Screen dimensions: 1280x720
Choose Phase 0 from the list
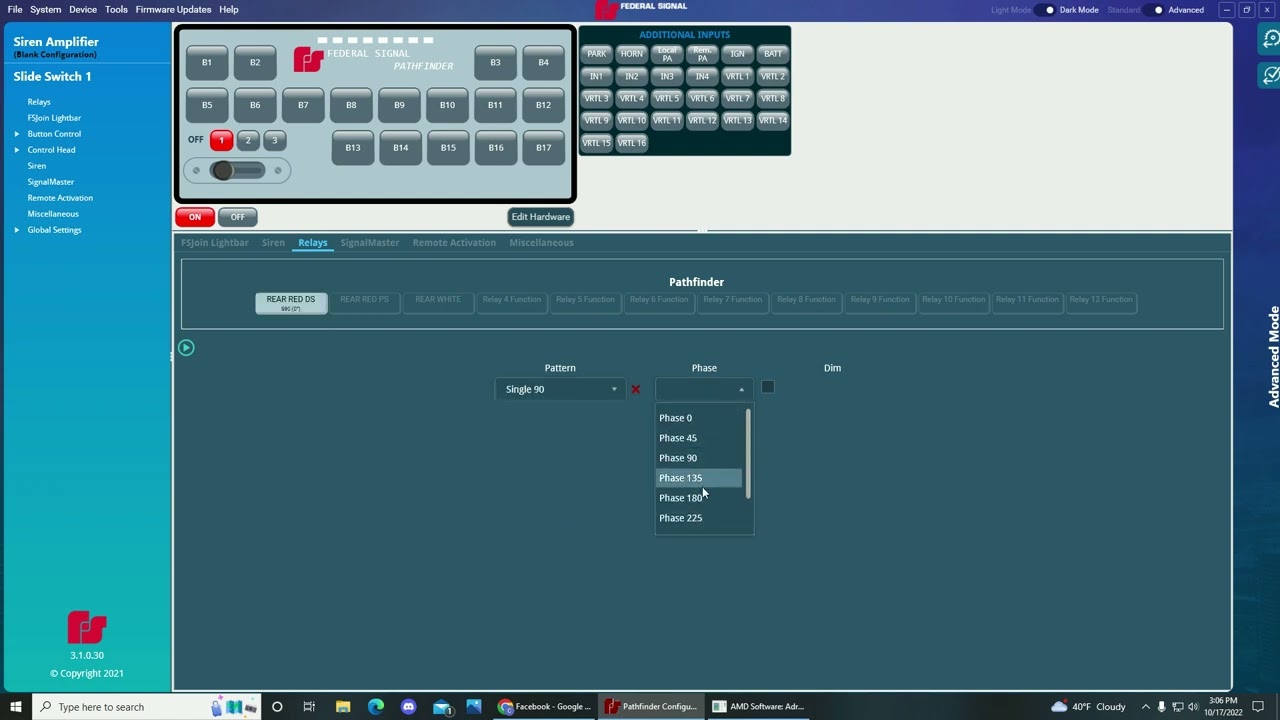coord(699,418)
